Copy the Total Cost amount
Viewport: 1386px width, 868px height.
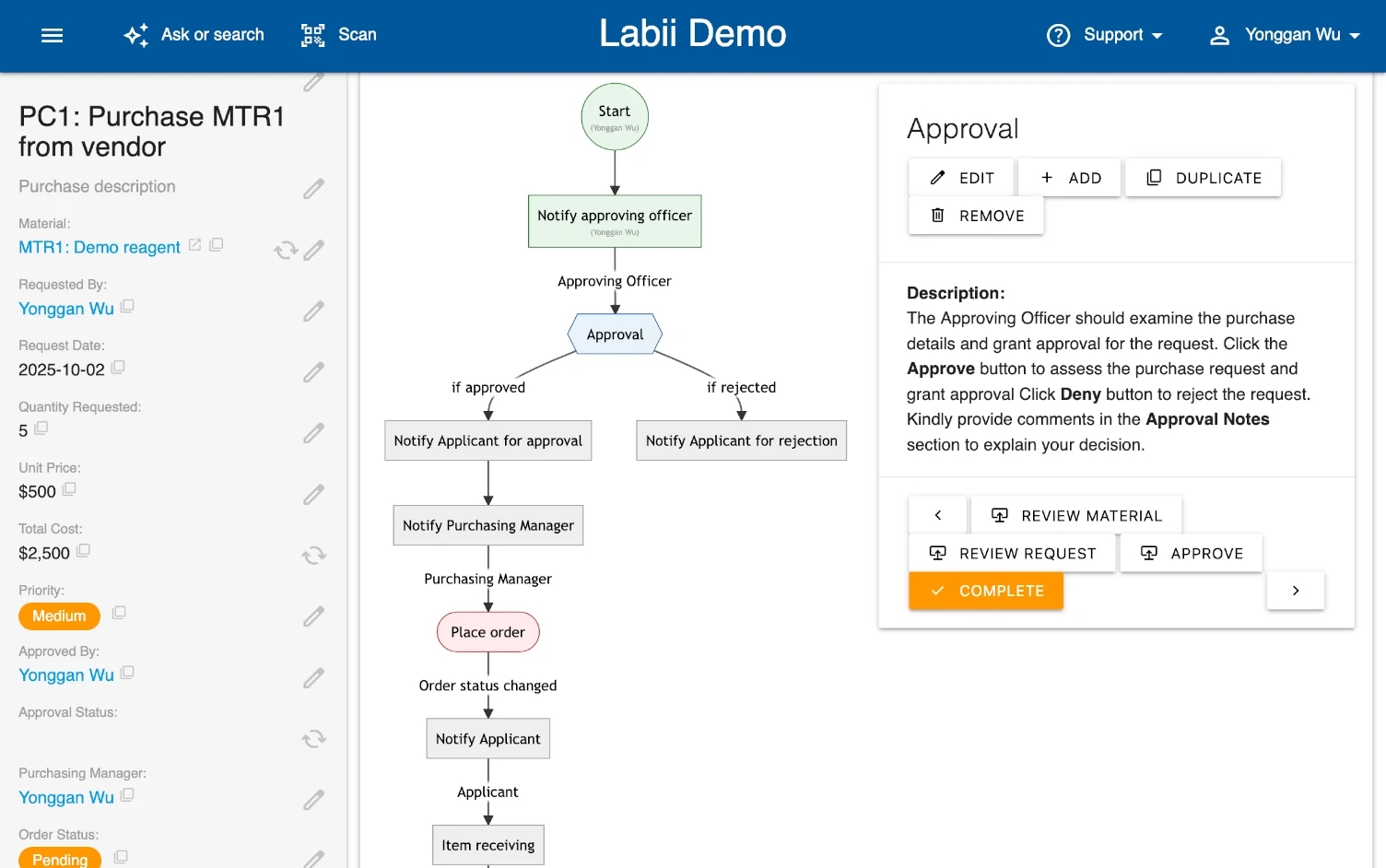[x=84, y=551]
